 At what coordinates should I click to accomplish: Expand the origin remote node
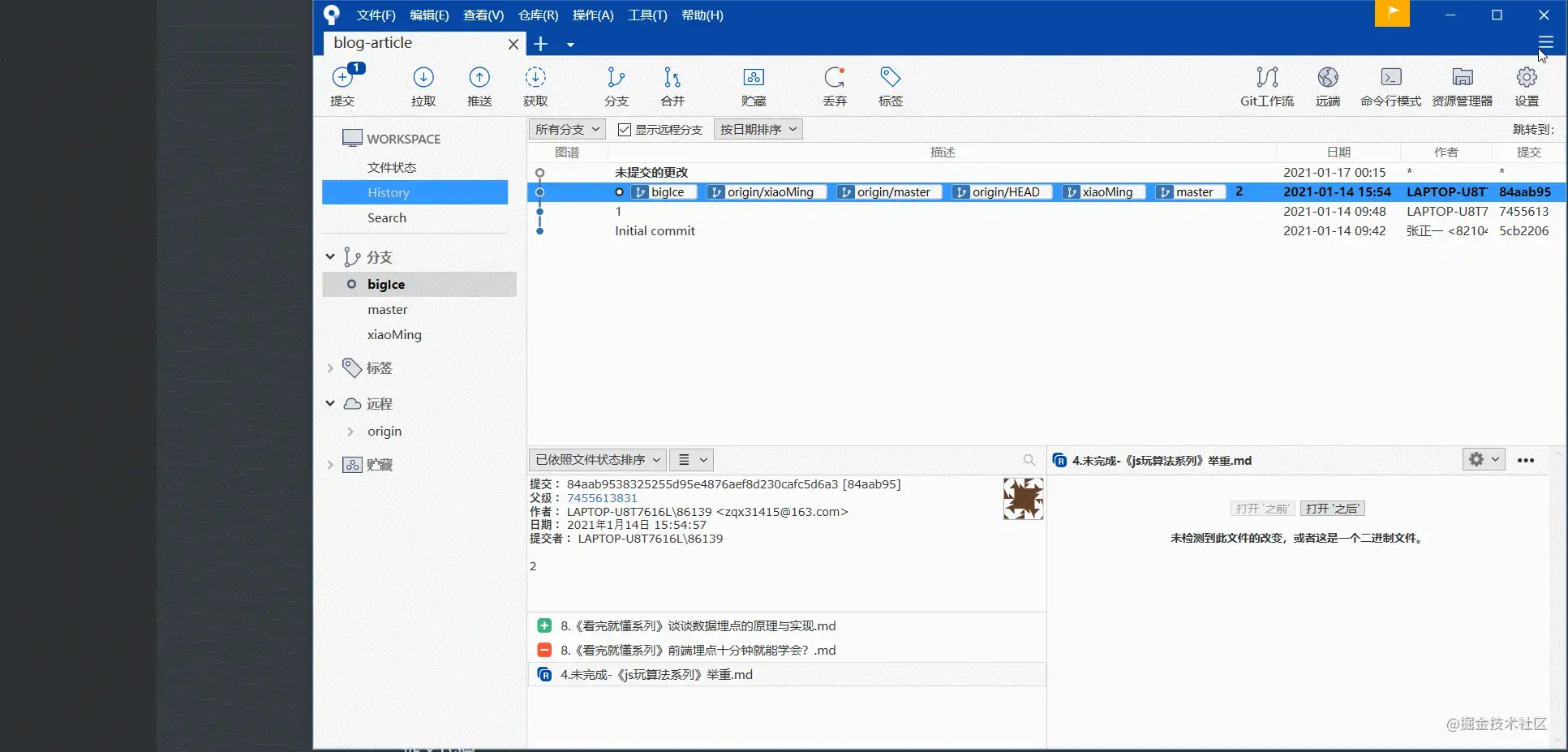pos(350,432)
